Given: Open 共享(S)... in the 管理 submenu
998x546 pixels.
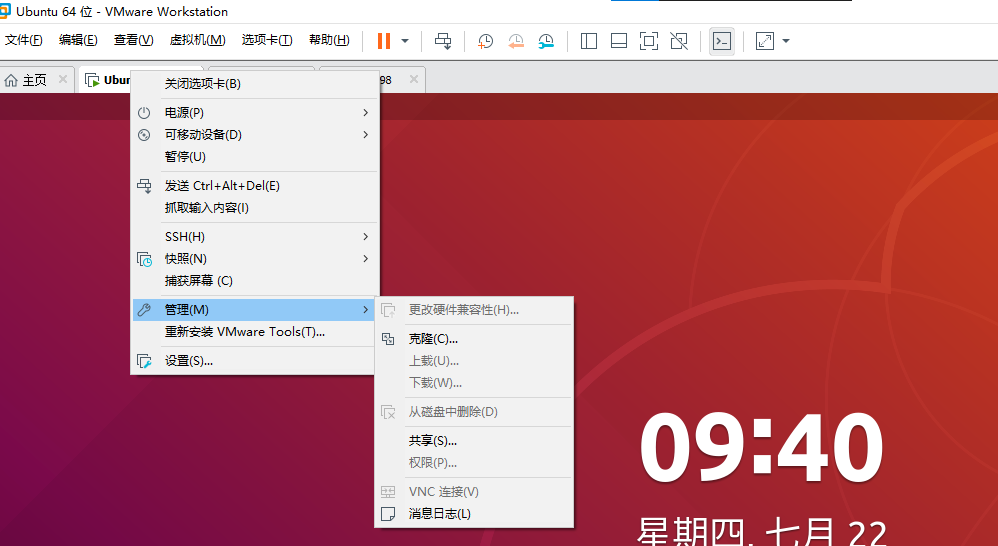Looking at the screenshot, I should click(x=474, y=441).
